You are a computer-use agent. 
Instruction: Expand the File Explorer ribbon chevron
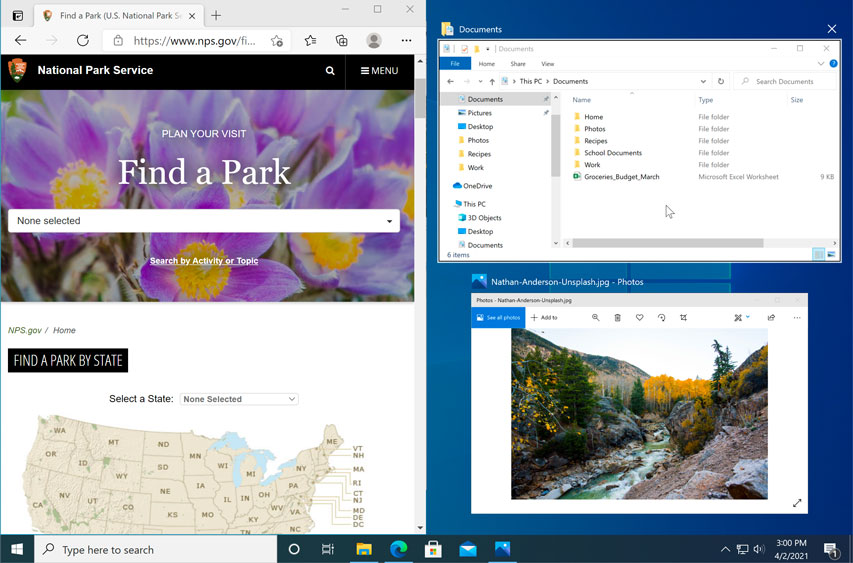tap(820, 63)
